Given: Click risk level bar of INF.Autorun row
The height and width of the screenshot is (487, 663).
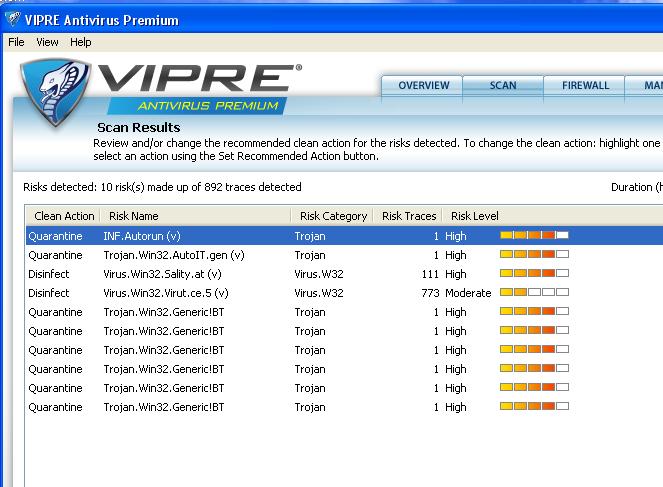Looking at the screenshot, I should (534, 235).
